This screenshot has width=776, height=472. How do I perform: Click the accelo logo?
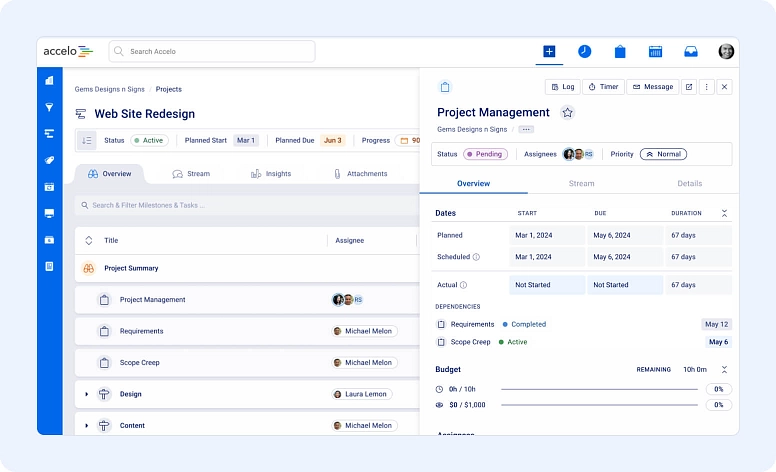68,51
